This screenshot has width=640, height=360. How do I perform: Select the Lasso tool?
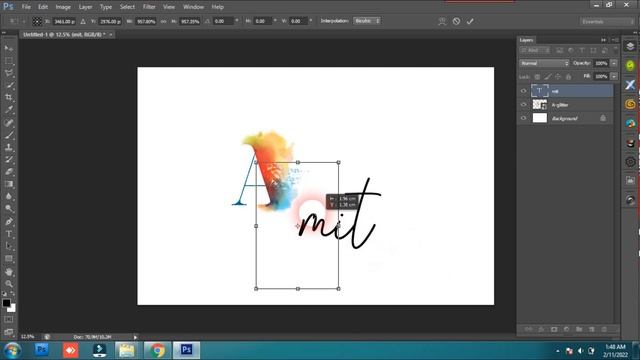[x=9, y=73]
